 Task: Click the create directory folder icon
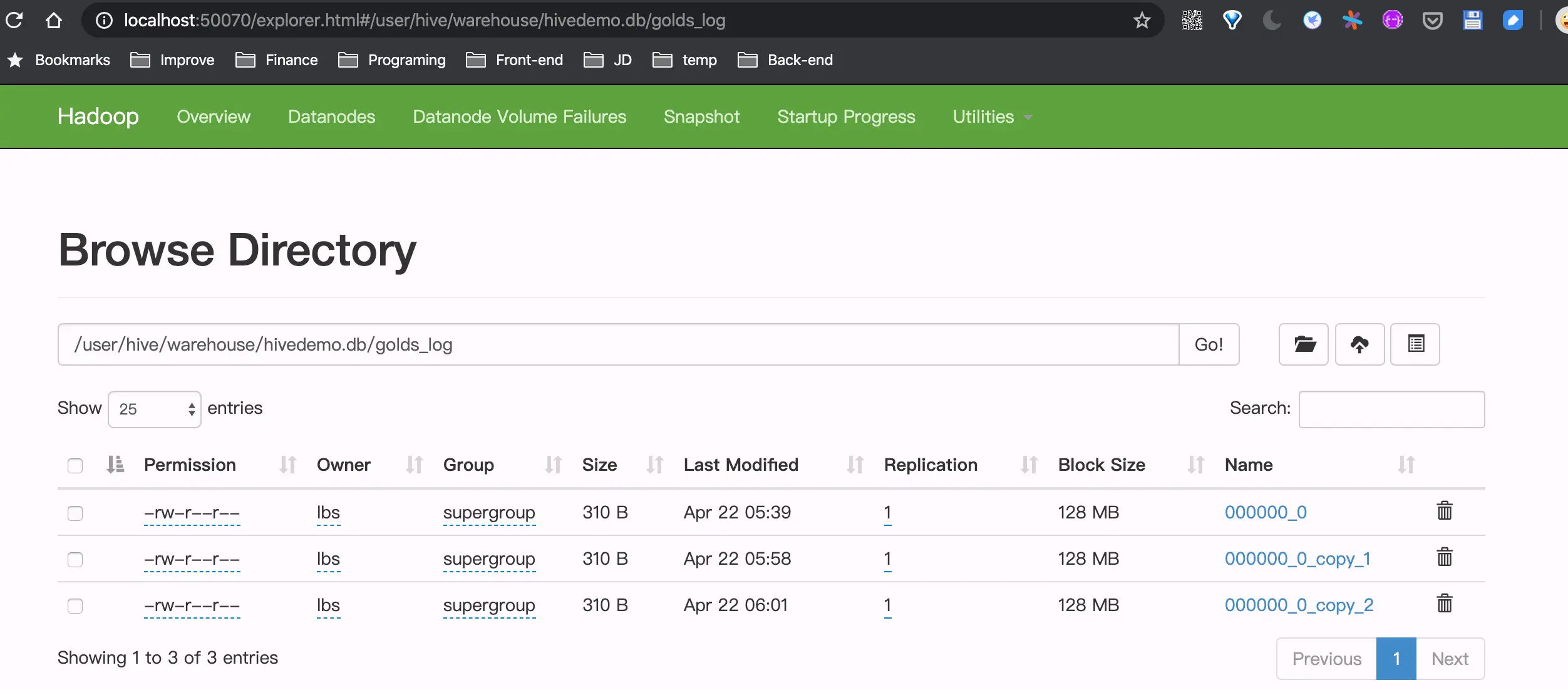pos(1304,344)
